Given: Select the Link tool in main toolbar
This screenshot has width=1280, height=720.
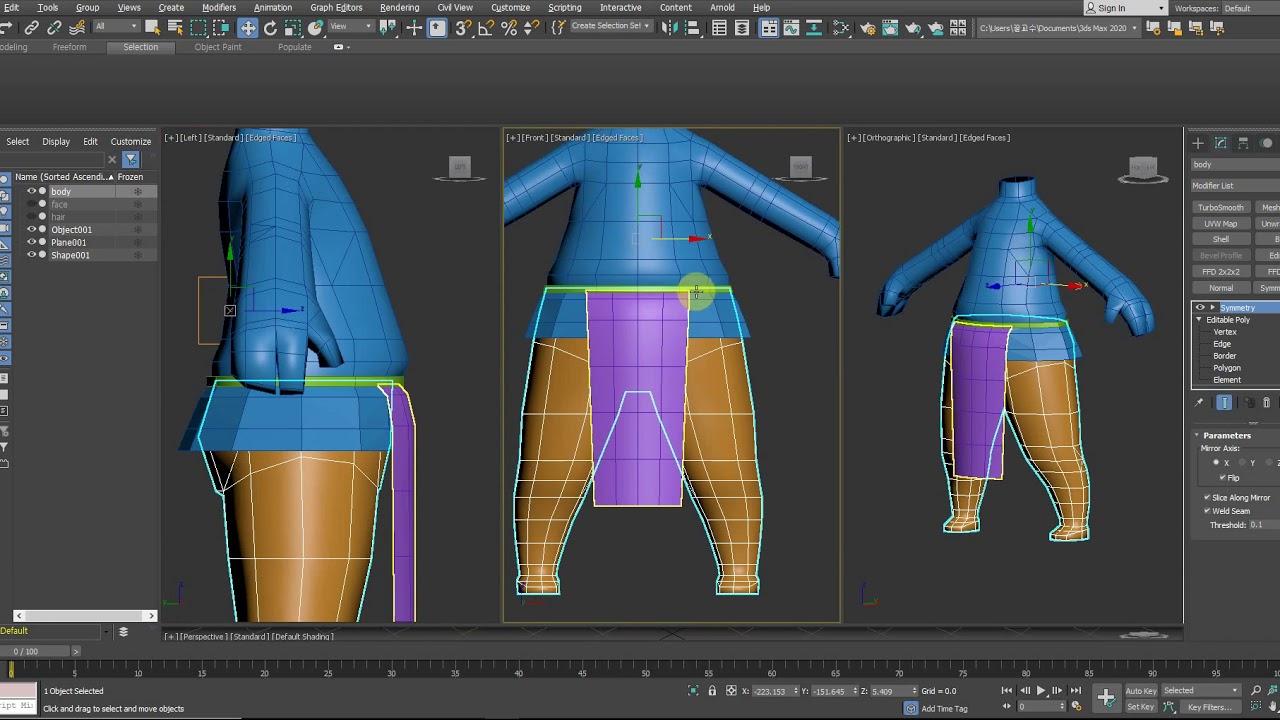Looking at the screenshot, I should pyautogui.click(x=32, y=28).
